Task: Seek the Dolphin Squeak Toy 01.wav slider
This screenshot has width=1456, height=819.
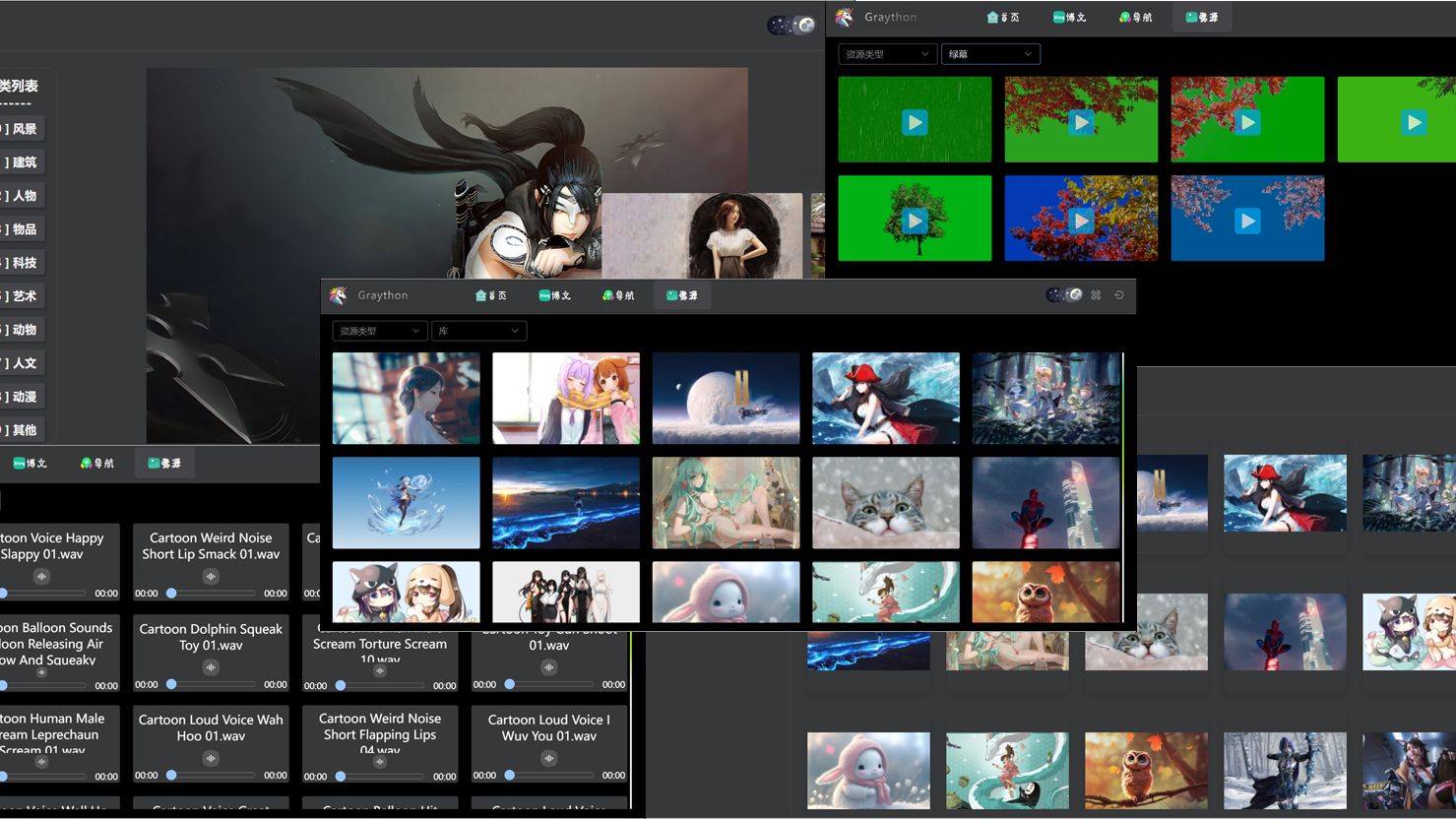Action: 211,684
